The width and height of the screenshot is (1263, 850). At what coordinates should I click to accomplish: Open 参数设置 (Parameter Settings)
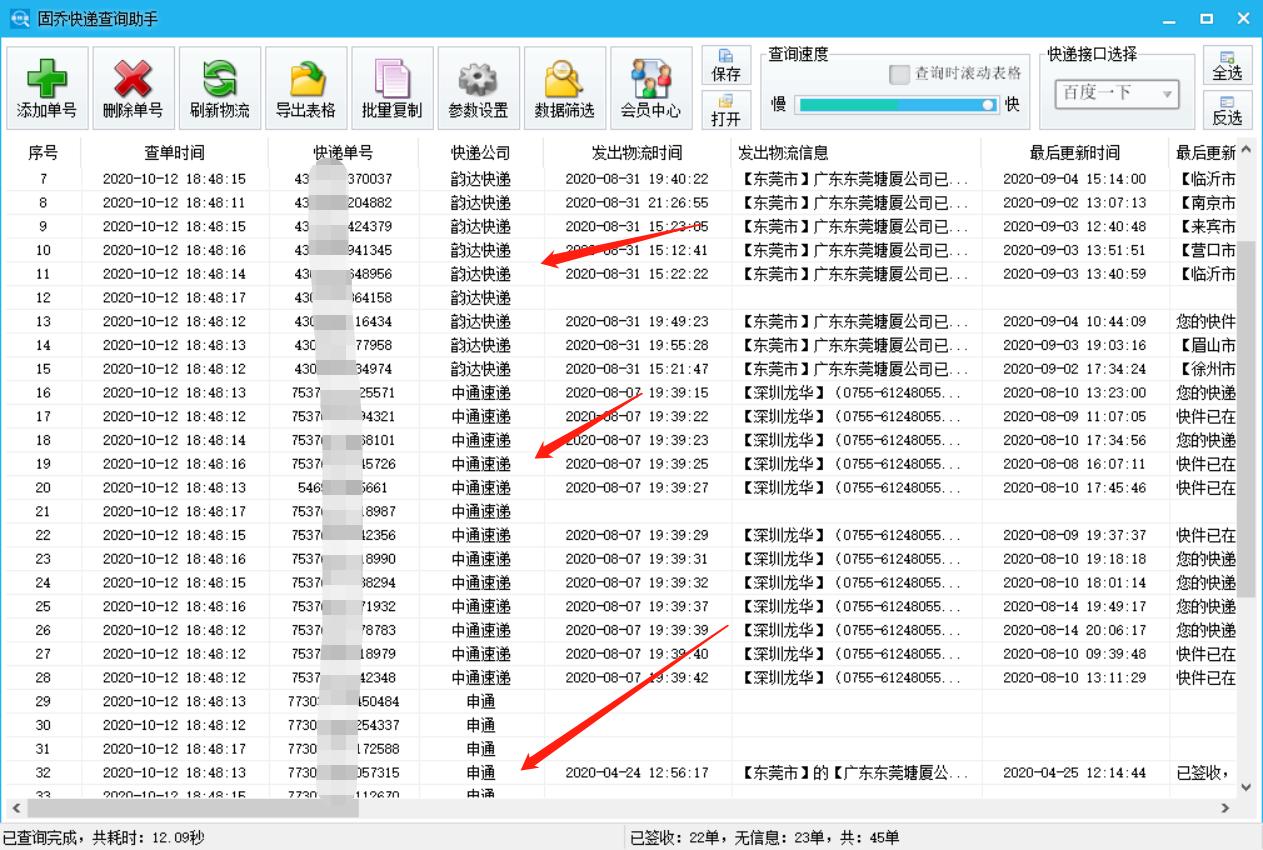click(x=477, y=87)
